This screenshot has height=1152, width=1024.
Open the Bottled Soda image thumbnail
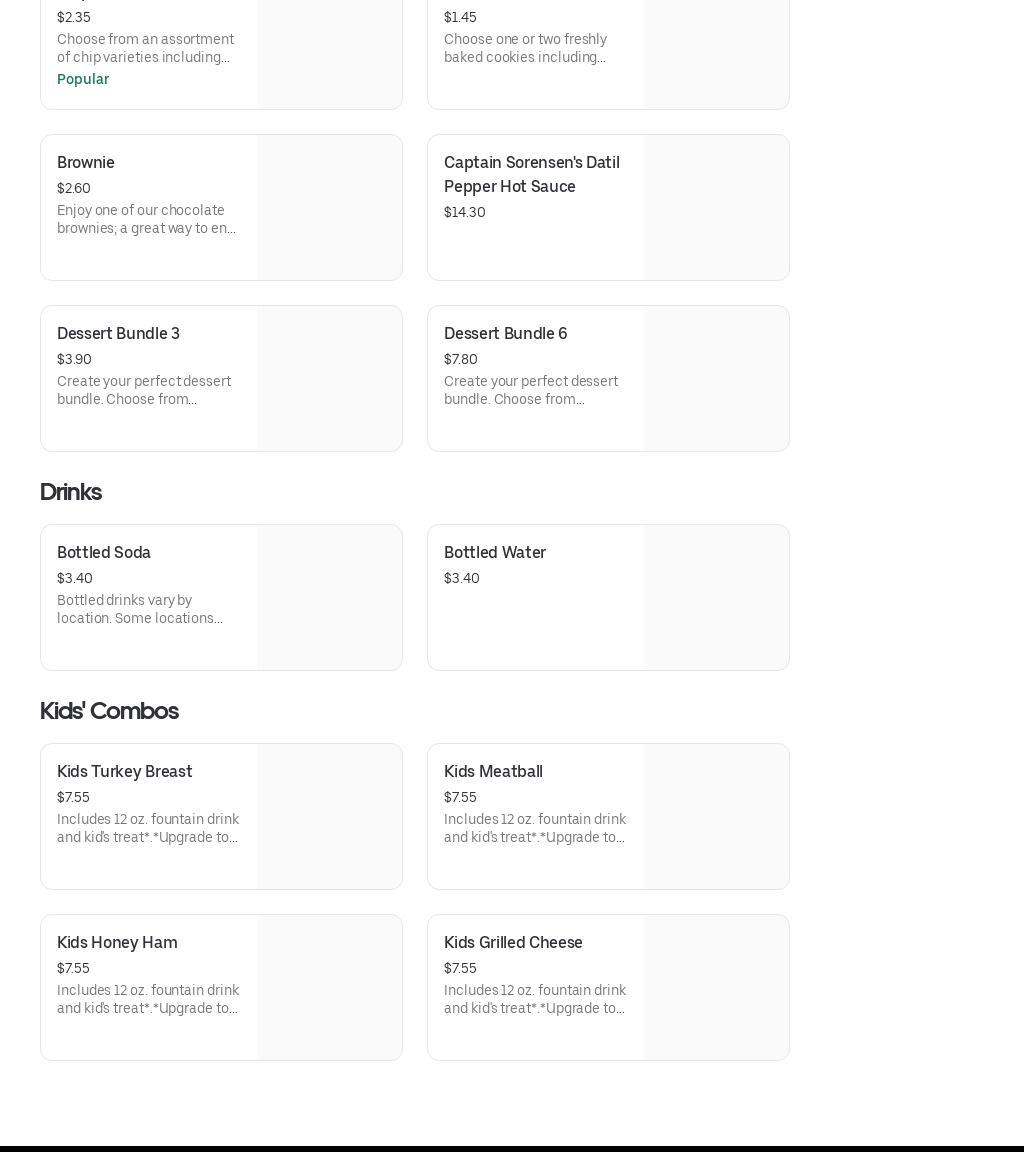click(329, 598)
